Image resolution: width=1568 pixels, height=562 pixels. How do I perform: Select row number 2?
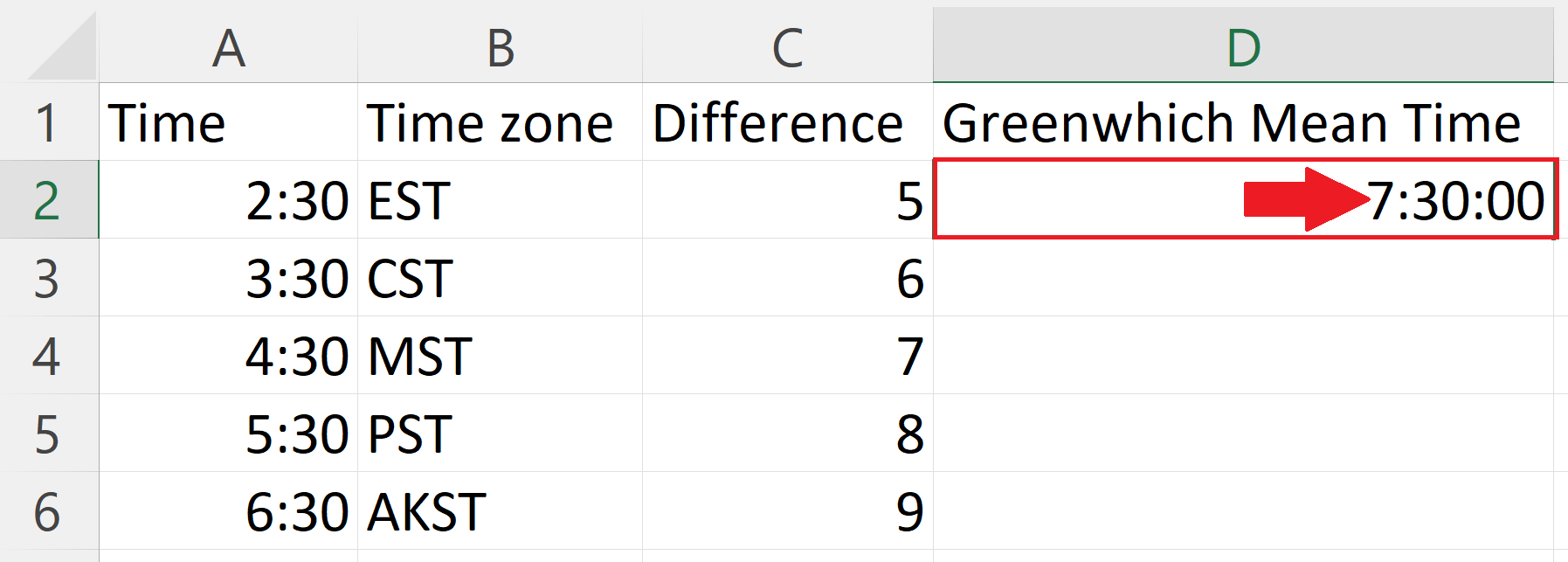point(48,201)
